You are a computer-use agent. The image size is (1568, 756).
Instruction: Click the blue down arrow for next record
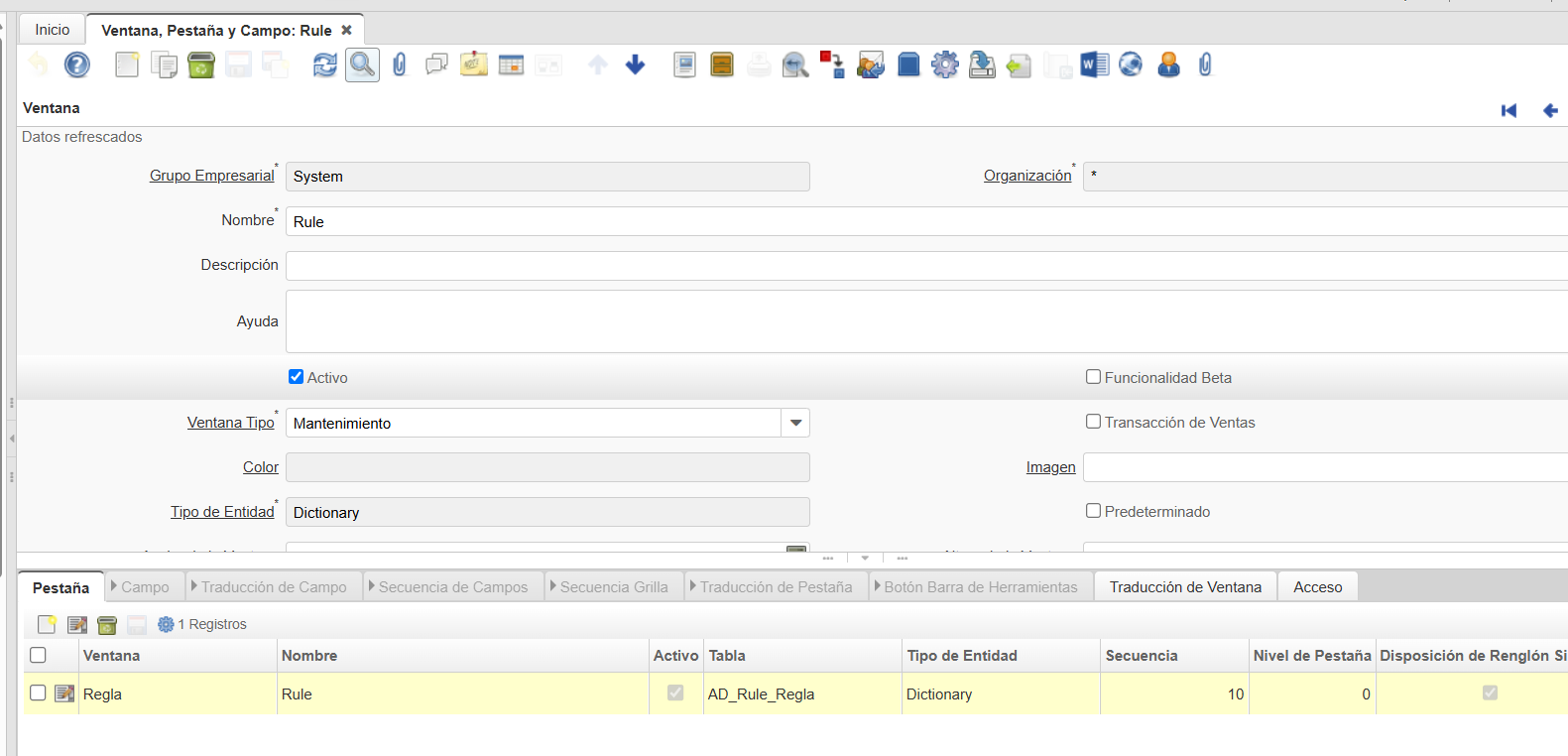635,65
